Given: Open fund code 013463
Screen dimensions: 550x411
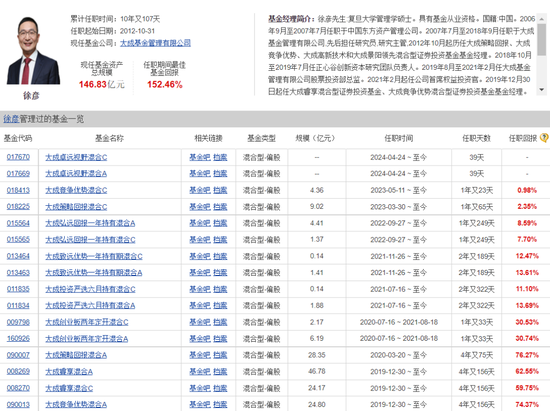Looking at the screenshot, I should click(18, 272).
